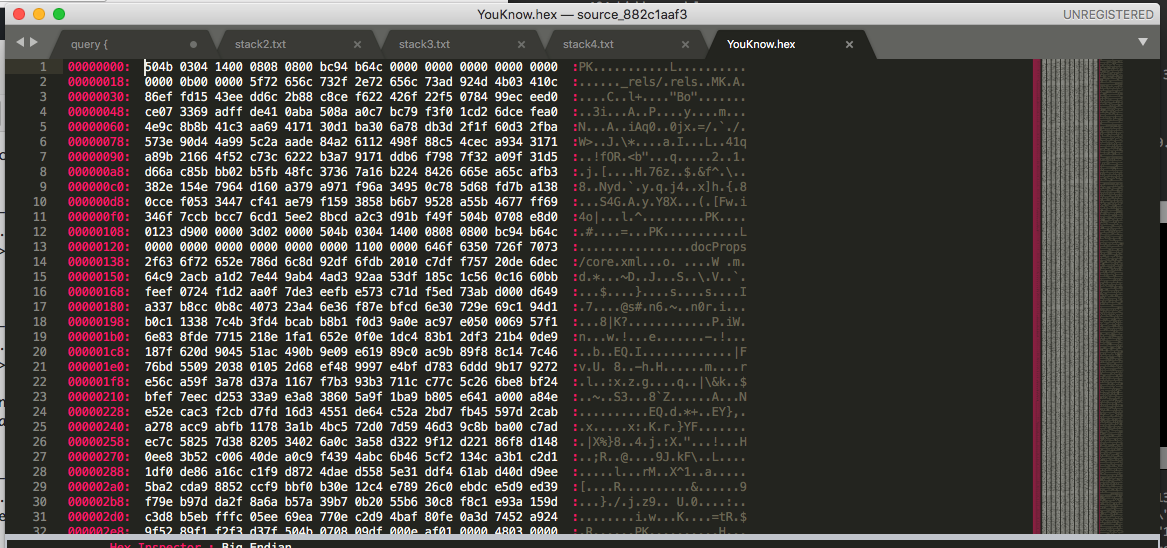The height and width of the screenshot is (548, 1167).
Task: Click the vertical scrollbar at right edge
Action: (1160, 210)
